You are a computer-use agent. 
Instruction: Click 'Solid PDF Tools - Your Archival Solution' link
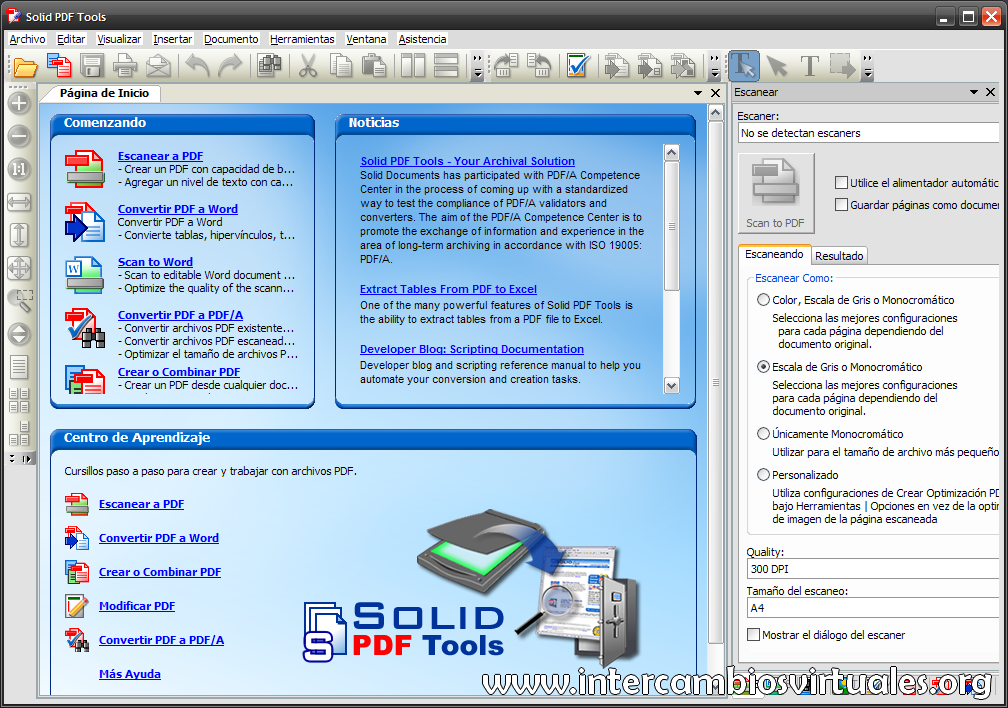(467, 161)
